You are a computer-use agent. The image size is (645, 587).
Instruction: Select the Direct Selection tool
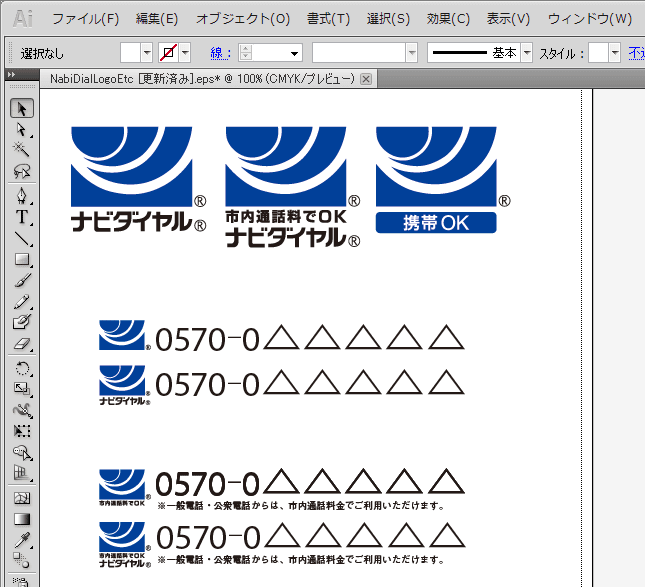[22, 129]
